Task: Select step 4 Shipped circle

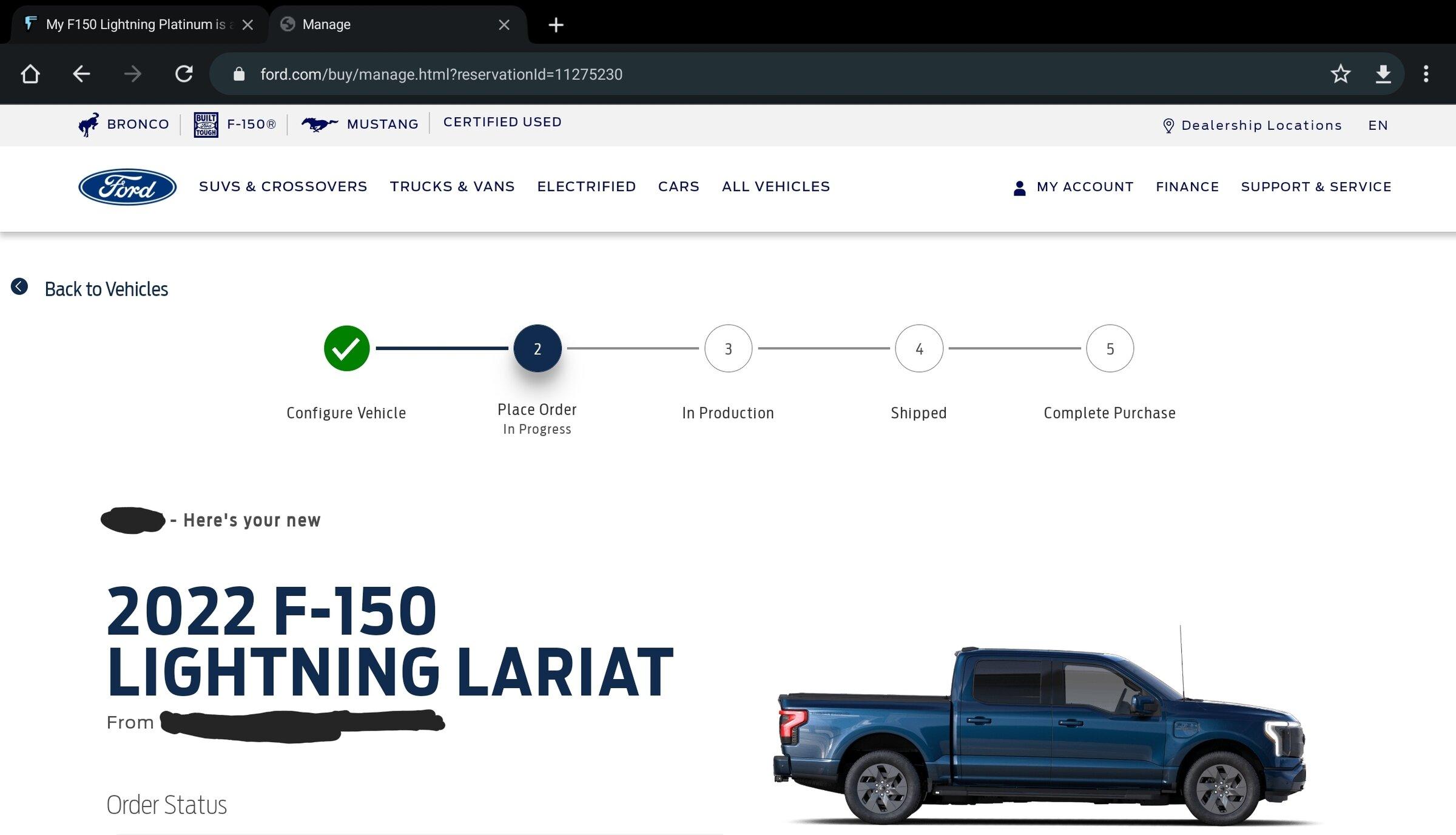Action: click(919, 348)
